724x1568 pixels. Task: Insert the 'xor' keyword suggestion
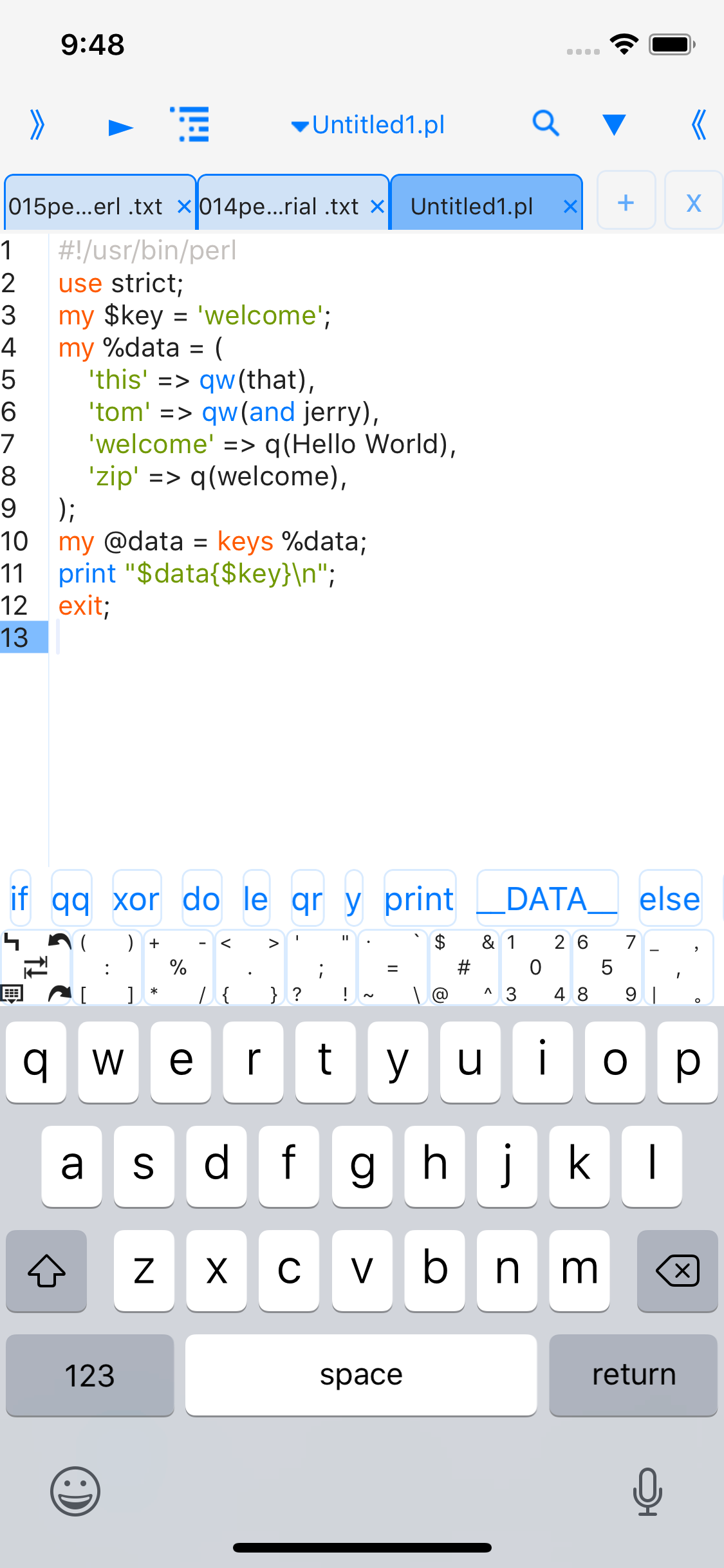click(x=136, y=899)
